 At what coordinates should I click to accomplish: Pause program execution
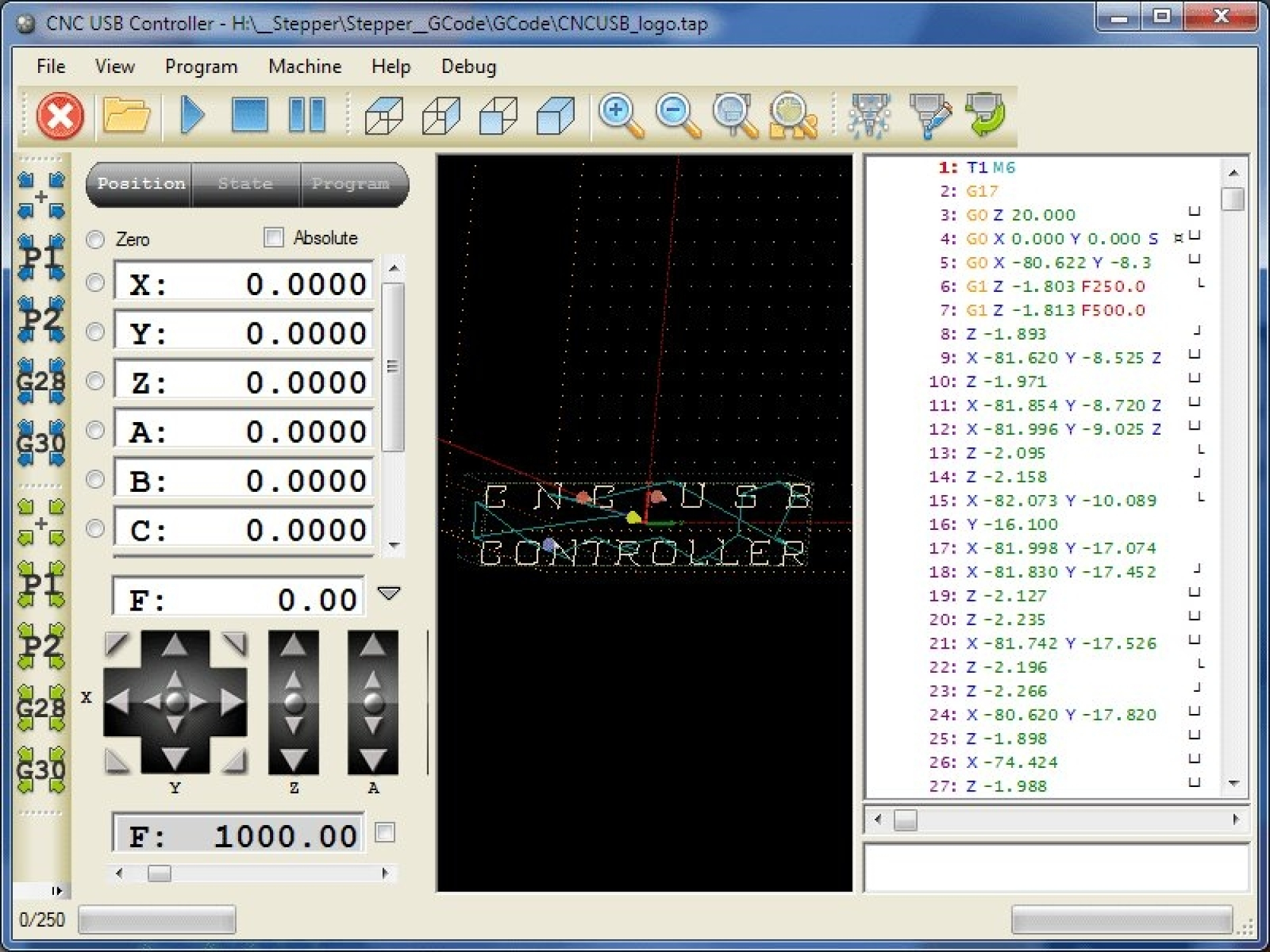307,115
